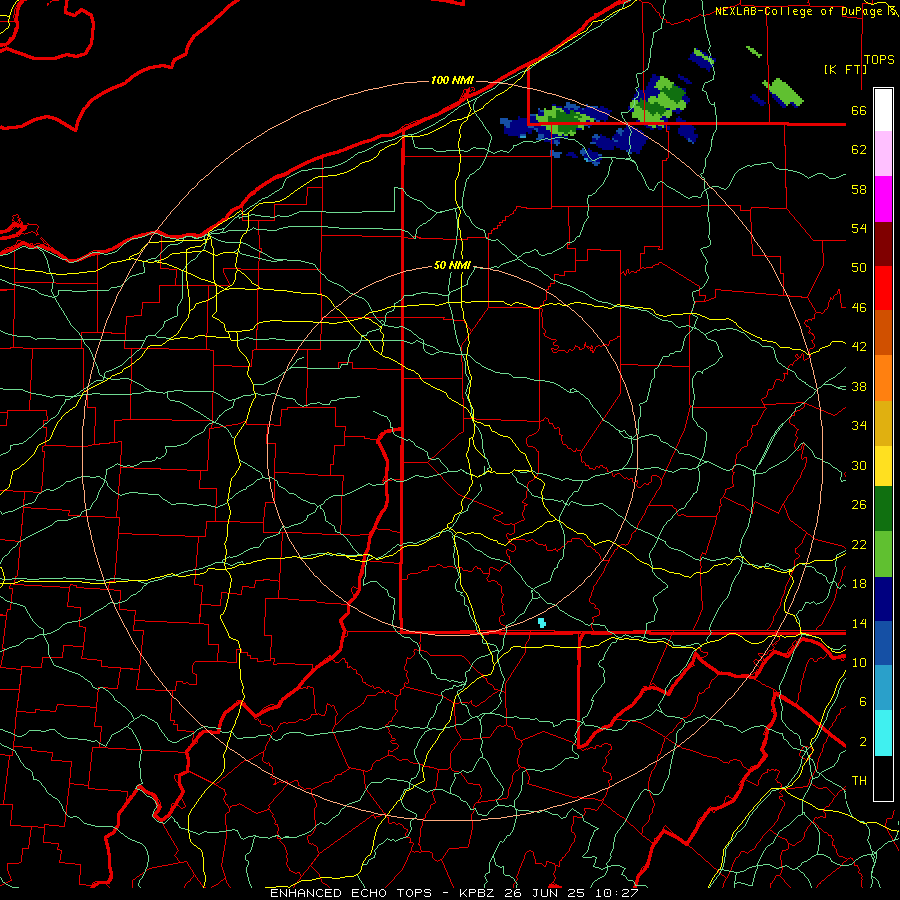Click the '58' scale value

859,189
